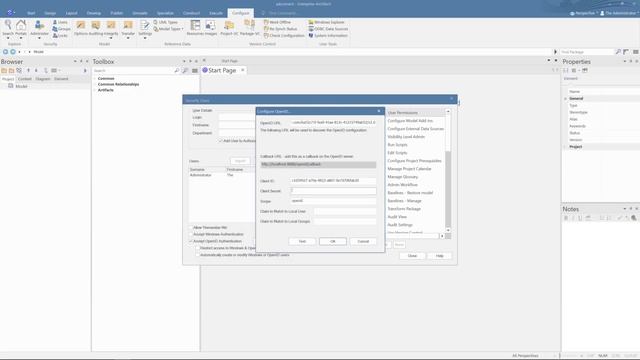Toggle Automatically create or modify users checkbox
Viewport: 640px width, 360px height.
(x=198, y=255)
